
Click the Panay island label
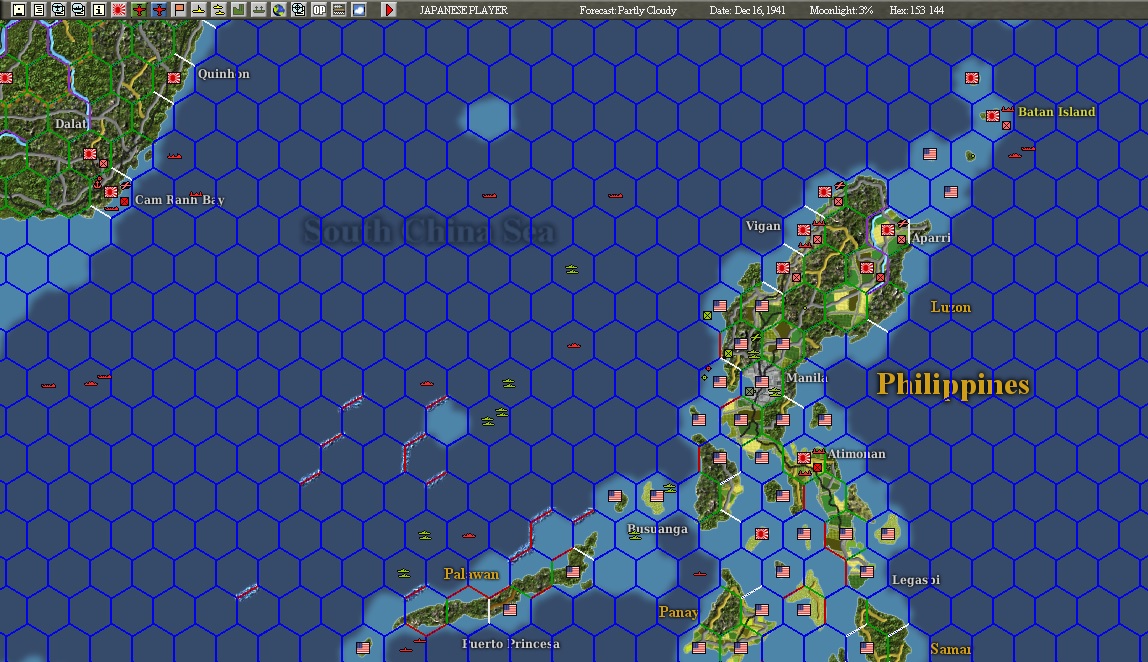pyautogui.click(x=678, y=611)
